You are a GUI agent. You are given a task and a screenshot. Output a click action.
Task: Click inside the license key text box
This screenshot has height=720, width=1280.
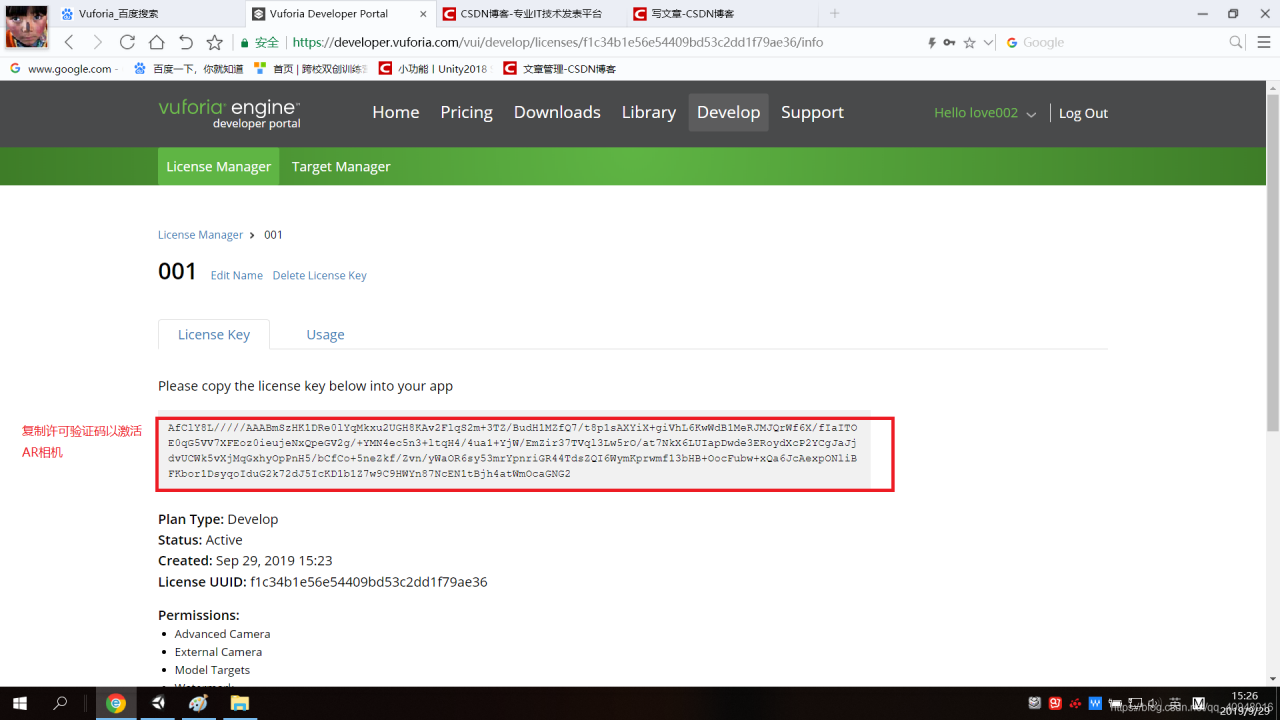pos(514,451)
